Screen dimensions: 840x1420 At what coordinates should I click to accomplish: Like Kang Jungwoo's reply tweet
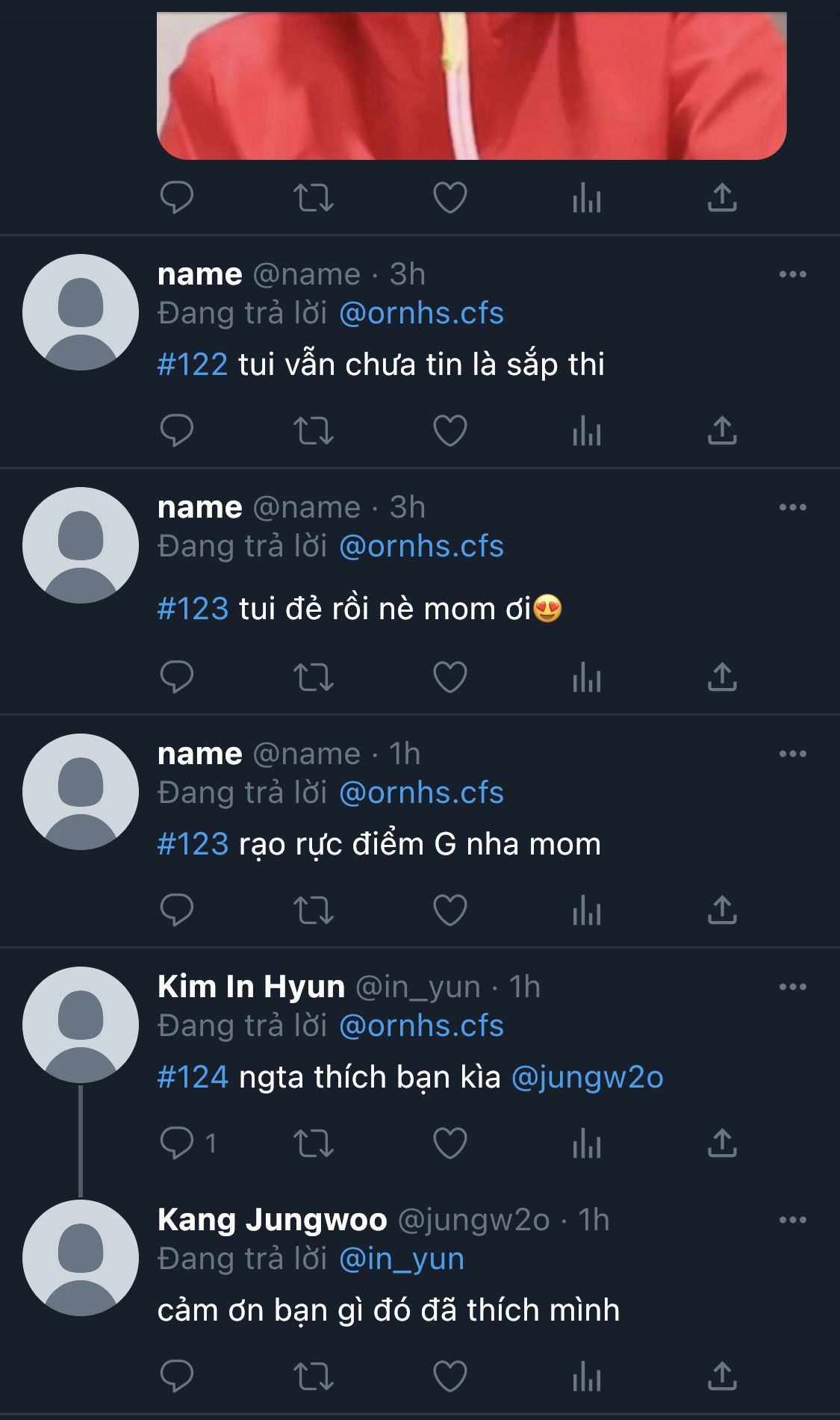[450, 1376]
